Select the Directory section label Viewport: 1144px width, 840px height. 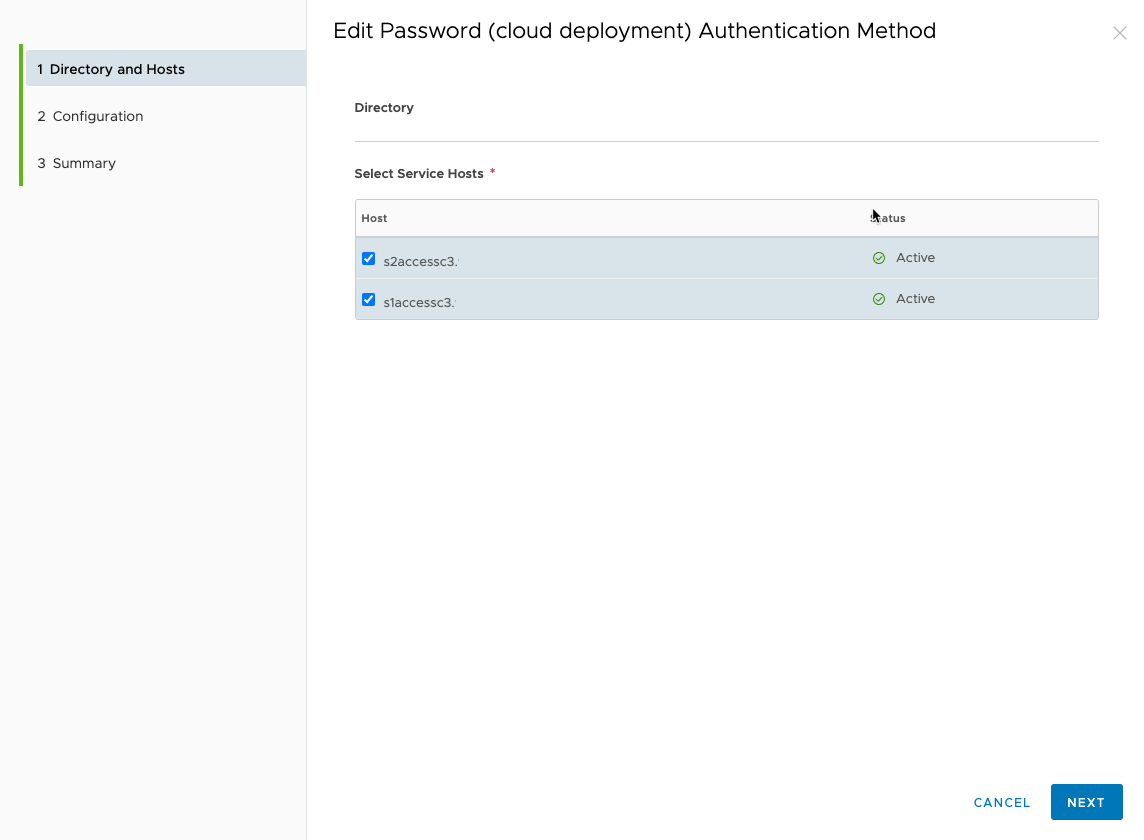384,107
